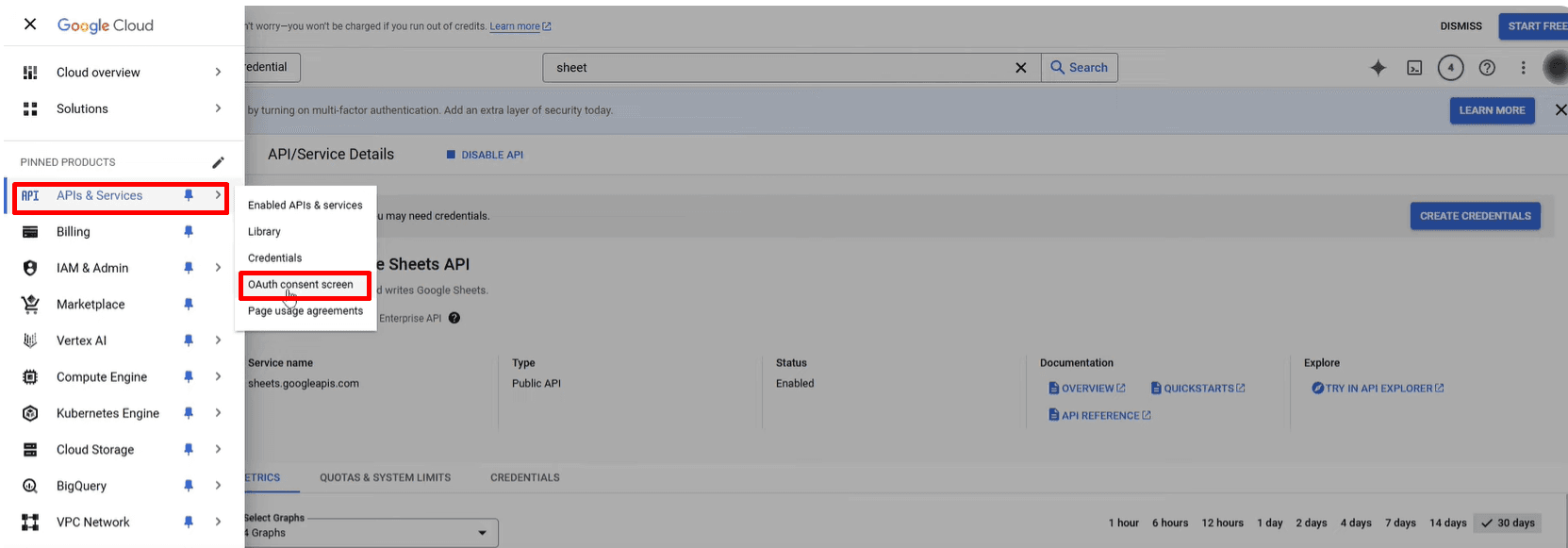Open the Quickstarts documentation link
The width and height of the screenshot is (1568, 548).
click(x=1198, y=389)
